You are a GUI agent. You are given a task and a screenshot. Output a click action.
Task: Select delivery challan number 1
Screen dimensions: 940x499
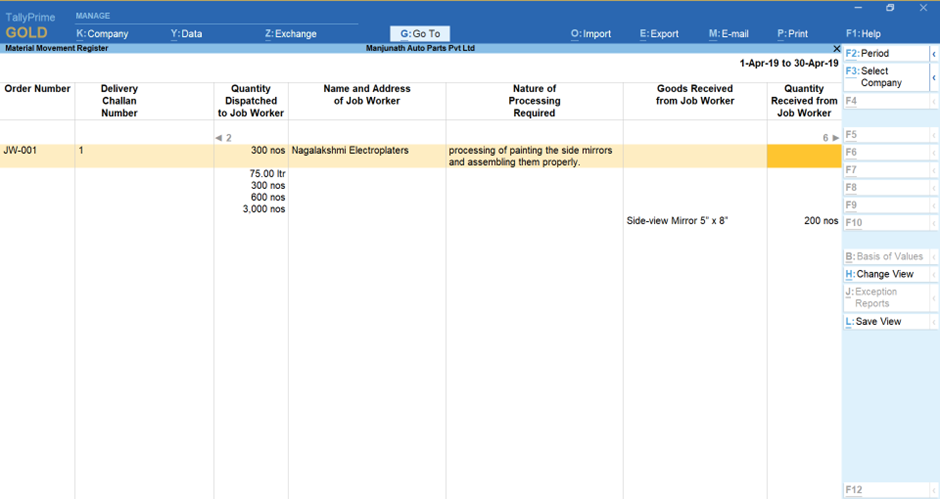pyautogui.click(x=81, y=151)
